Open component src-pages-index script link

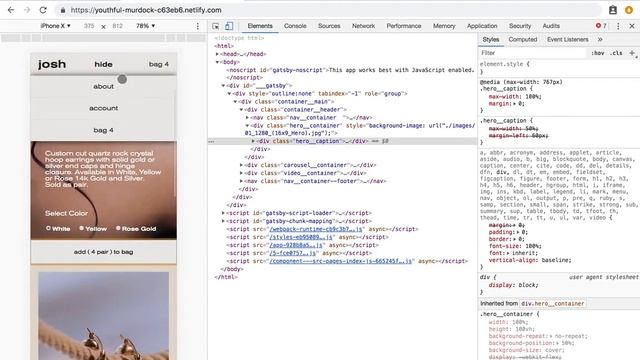tap(341, 261)
